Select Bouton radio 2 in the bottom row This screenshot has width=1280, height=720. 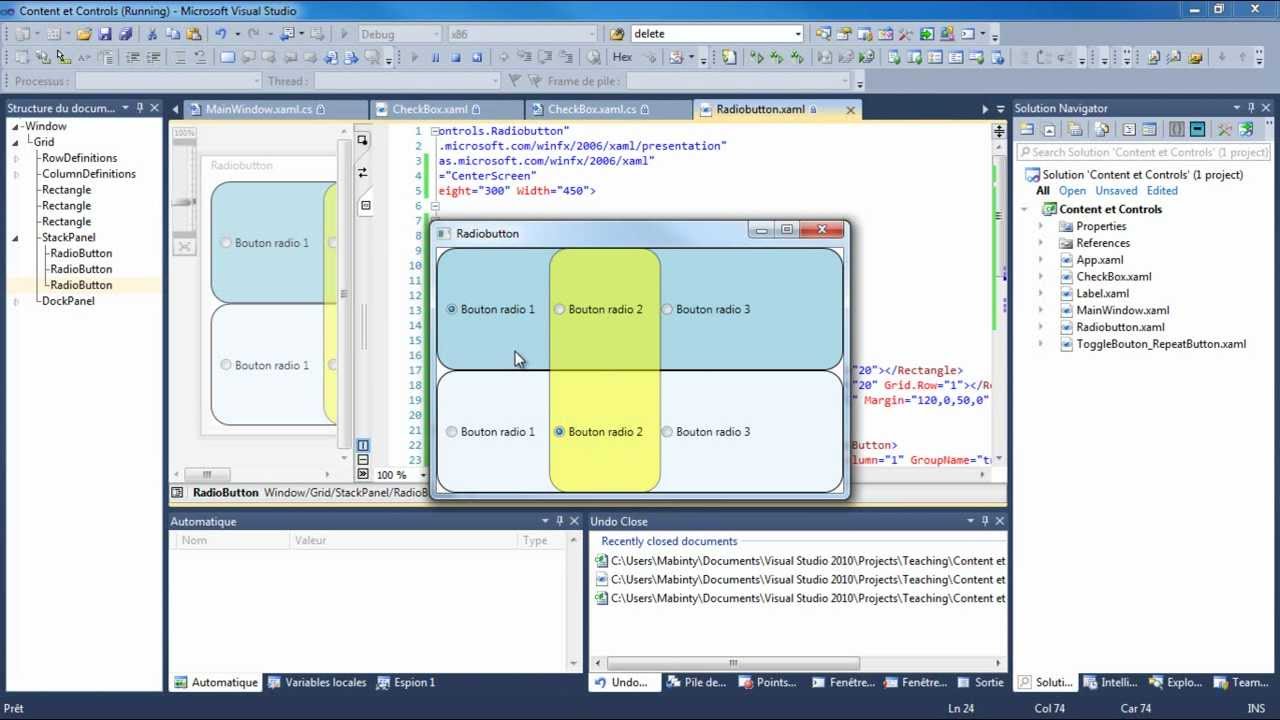point(598,432)
